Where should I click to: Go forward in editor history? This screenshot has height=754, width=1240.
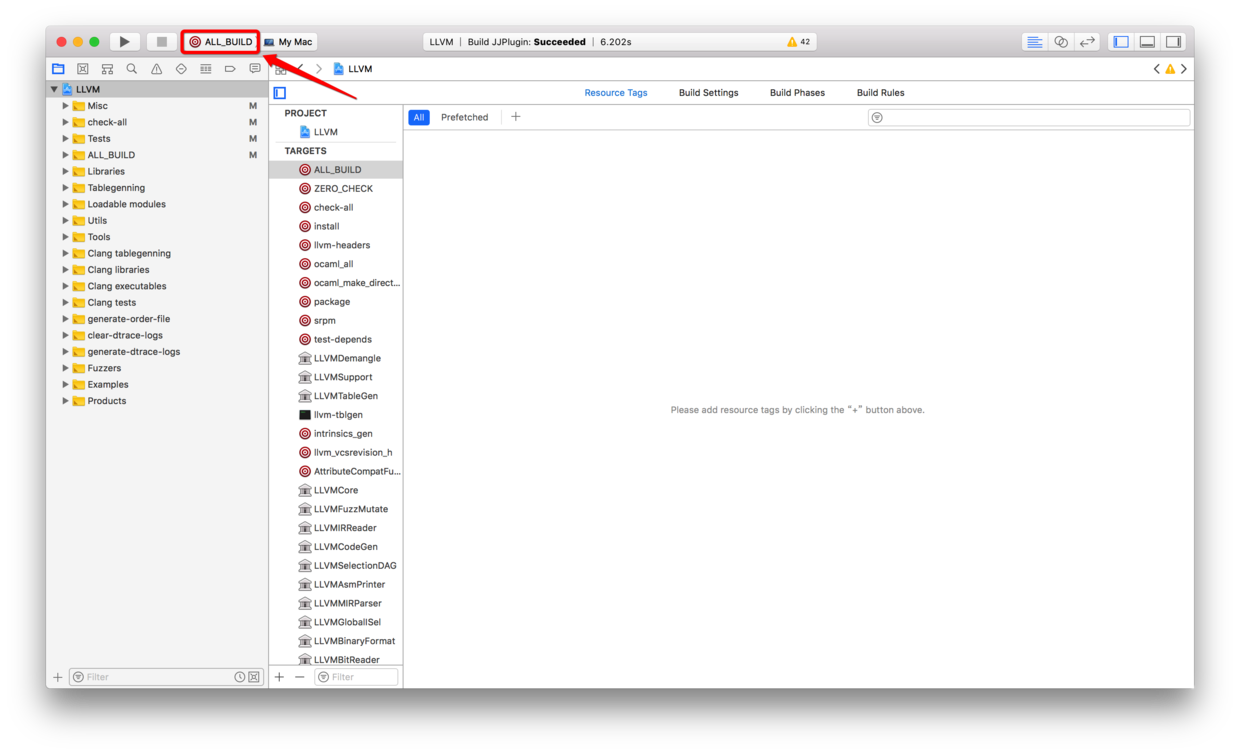pyautogui.click(x=319, y=69)
